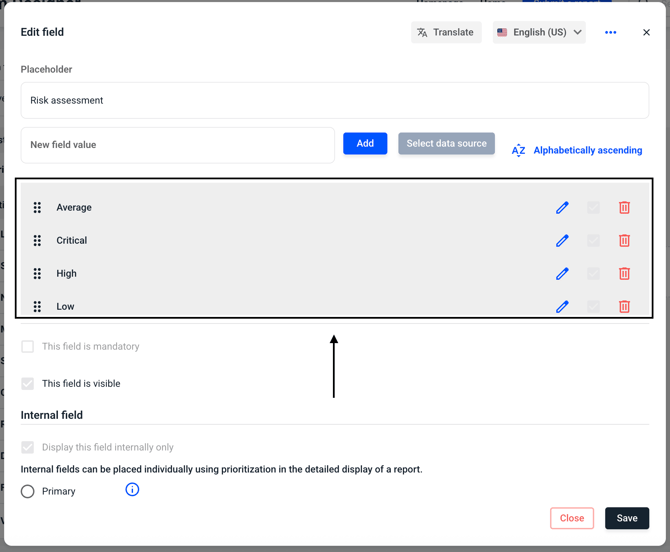Delete the Low field value
The image size is (670, 552).
point(624,307)
